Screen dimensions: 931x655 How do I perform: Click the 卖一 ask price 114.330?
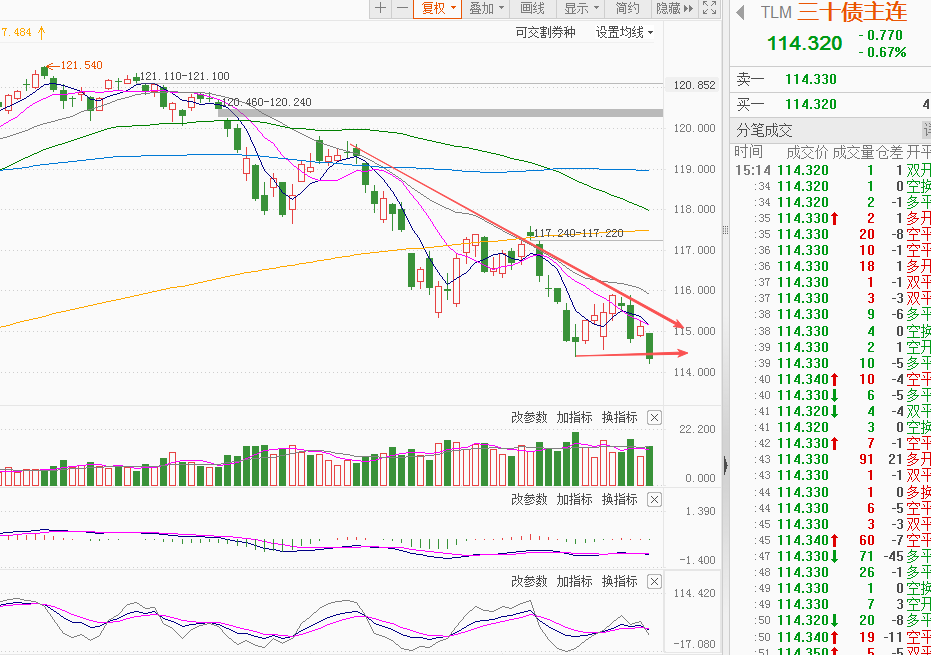click(810, 79)
